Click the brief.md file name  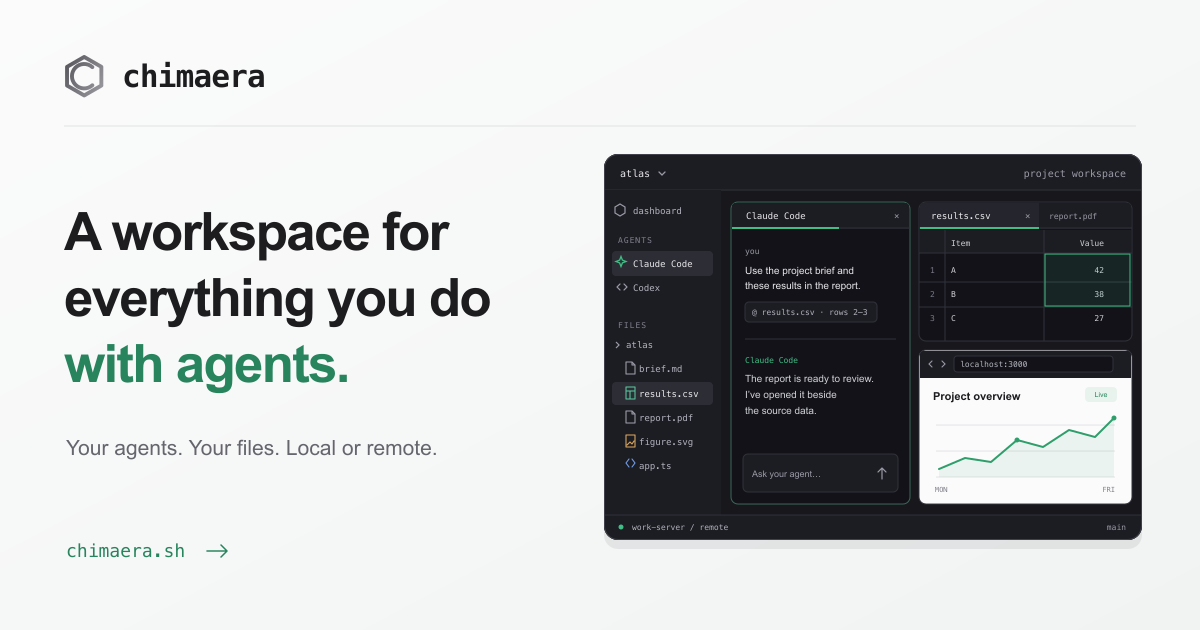click(661, 369)
